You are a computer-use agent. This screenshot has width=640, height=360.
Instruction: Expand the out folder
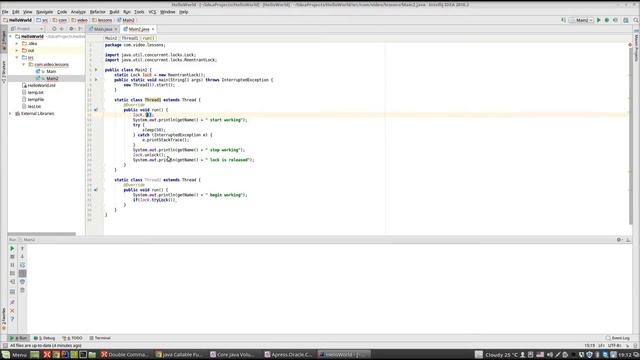click(17, 50)
